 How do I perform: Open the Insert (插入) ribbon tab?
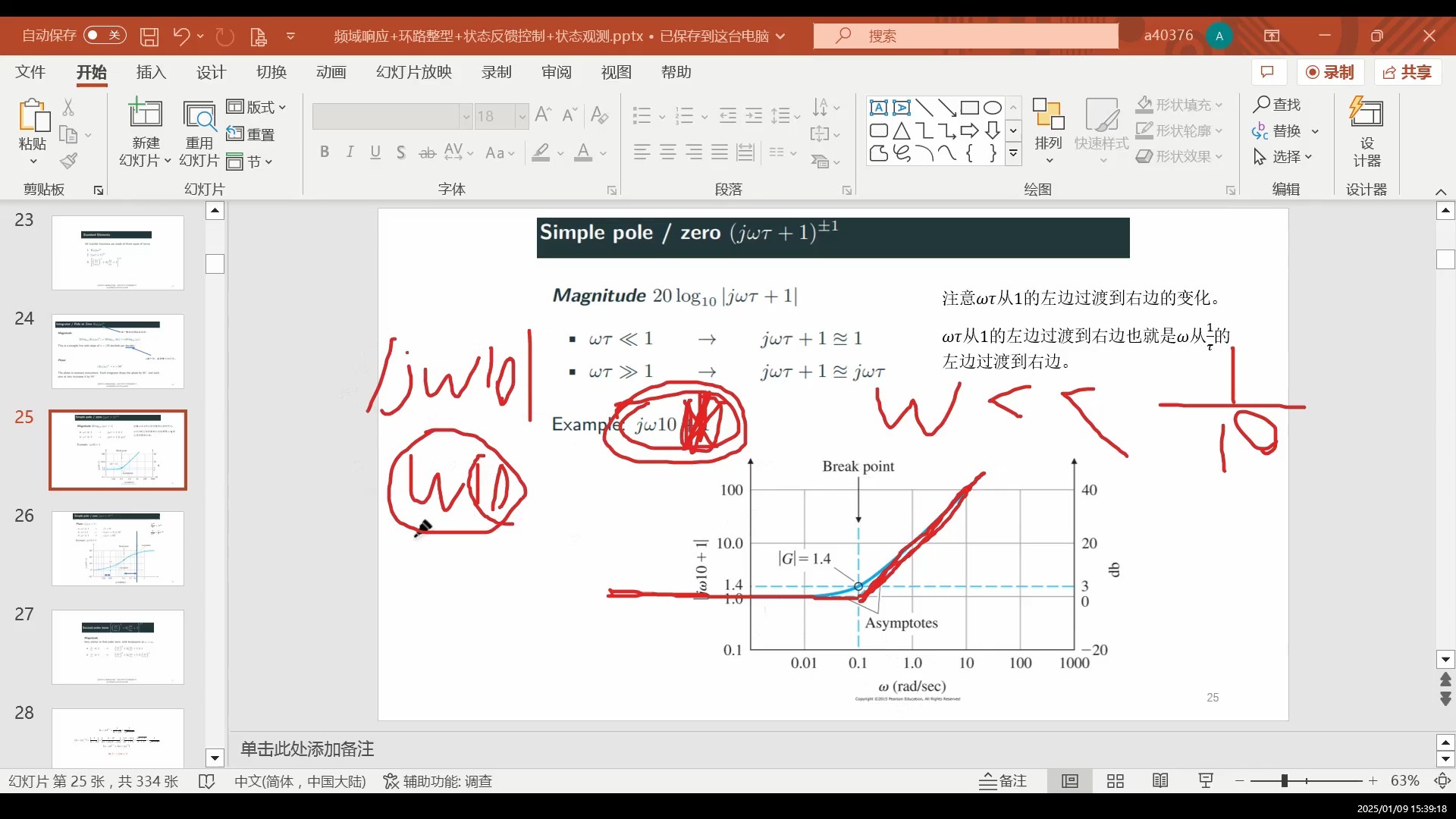click(x=151, y=72)
